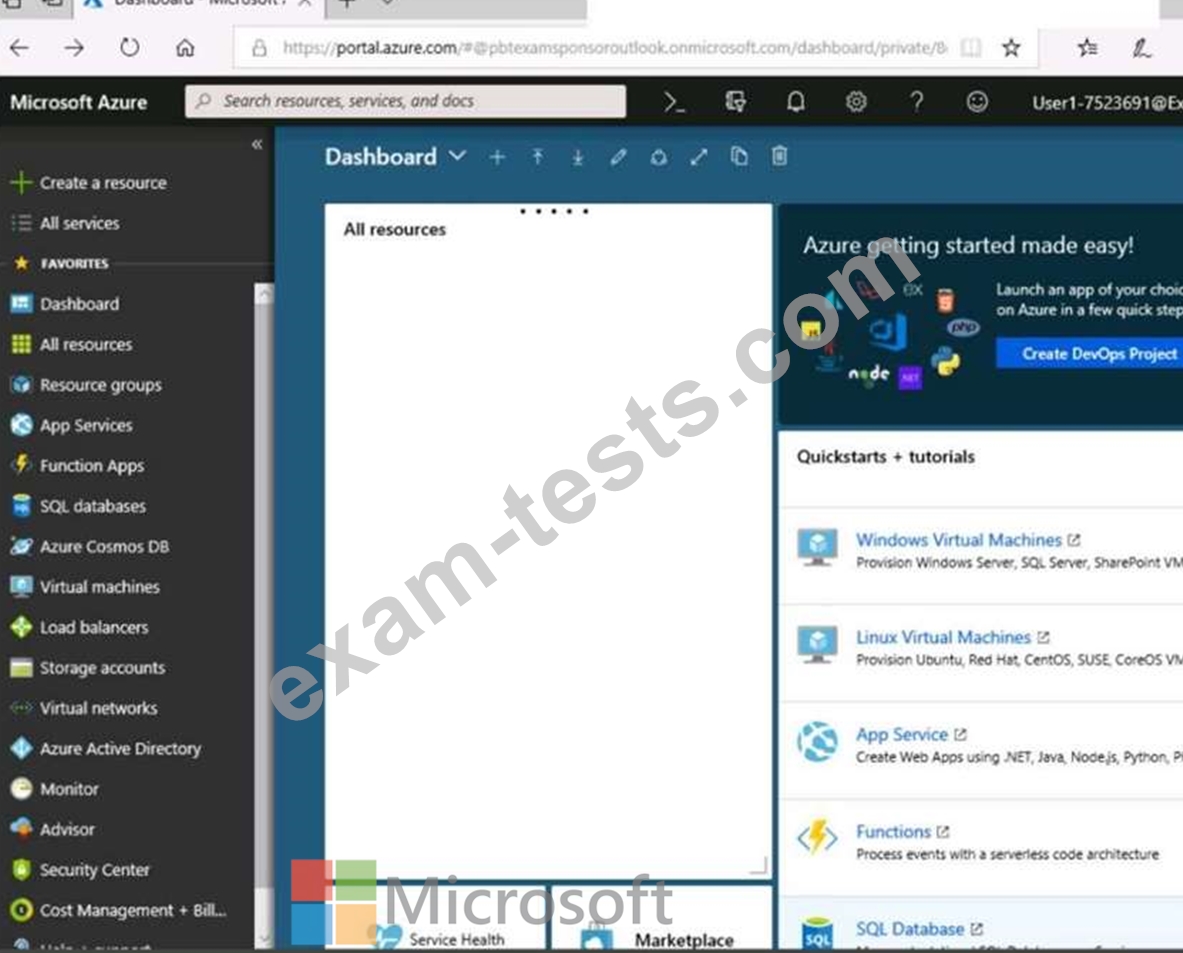Select Resource groups from favorites
This screenshot has height=953, width=1183.
(100, 385)
